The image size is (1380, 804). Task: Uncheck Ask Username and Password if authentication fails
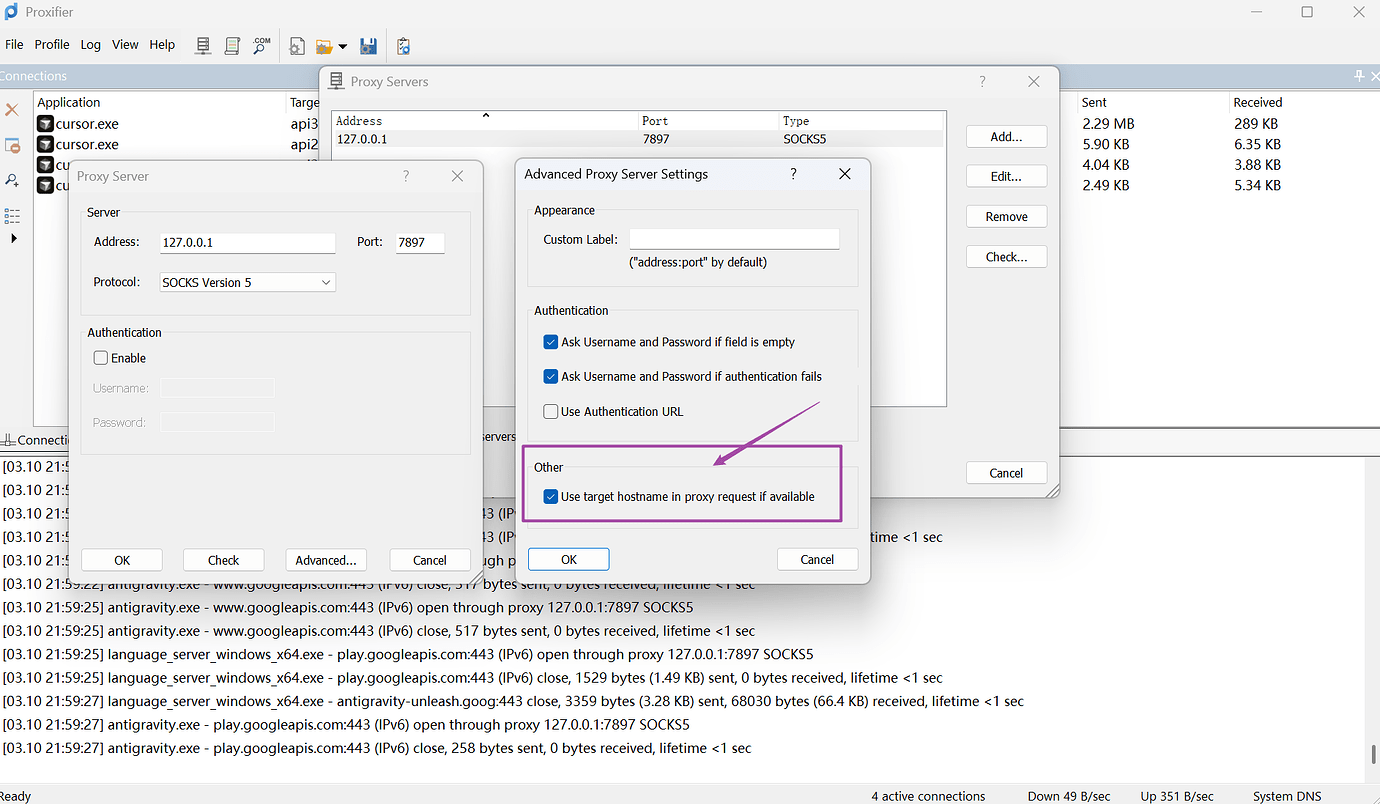coord(551,377)
